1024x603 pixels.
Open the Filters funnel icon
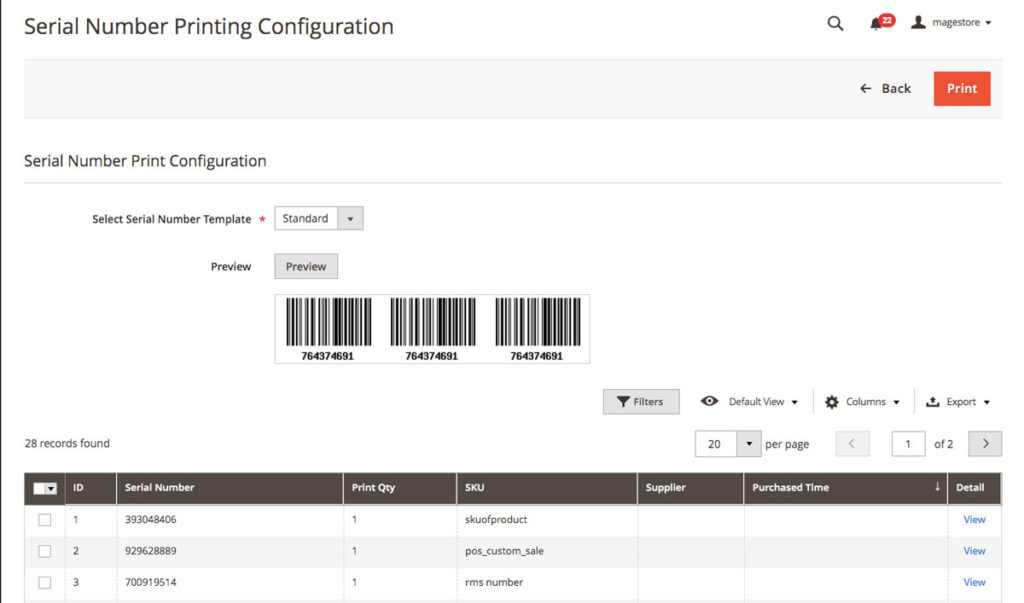pyautogui.click(x=626, y=401)
